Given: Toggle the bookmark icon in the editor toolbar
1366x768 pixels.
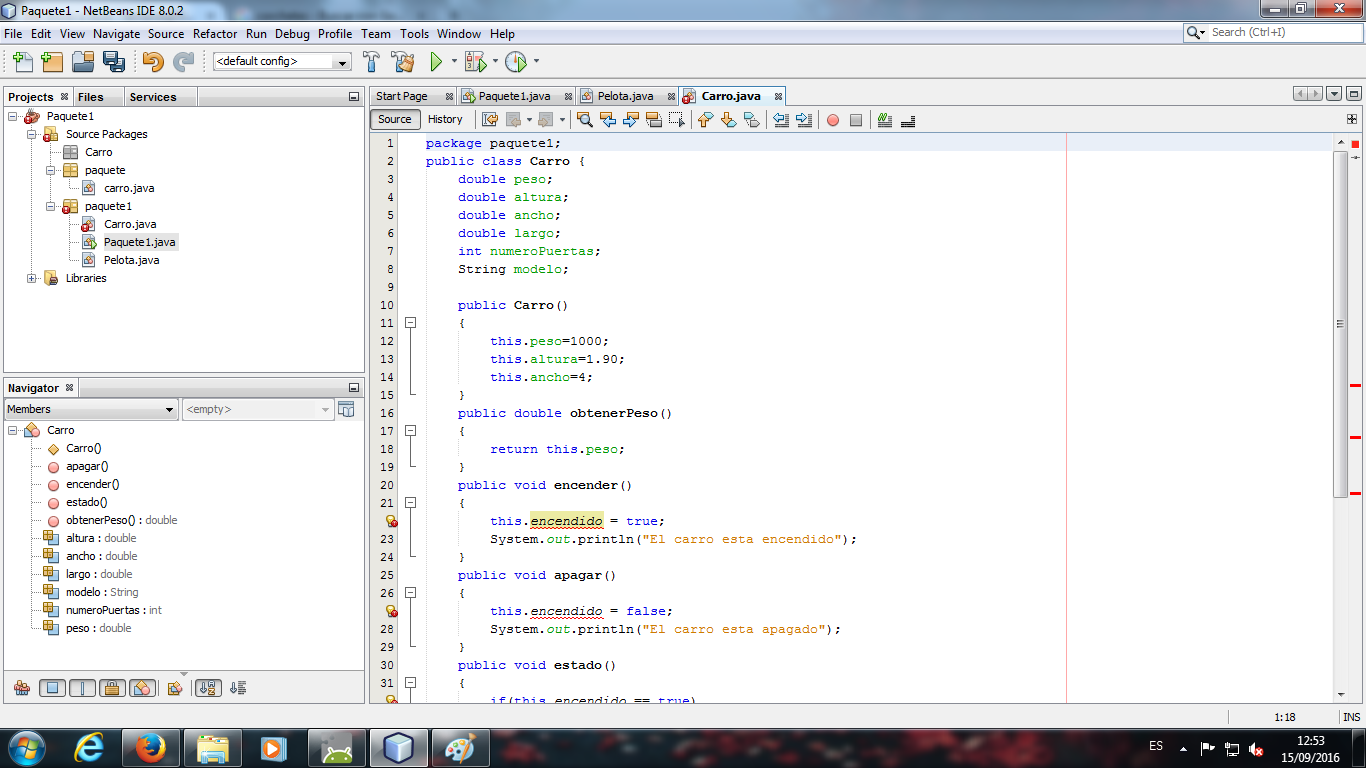Looking at the screenshot, I should coord(753,120).
